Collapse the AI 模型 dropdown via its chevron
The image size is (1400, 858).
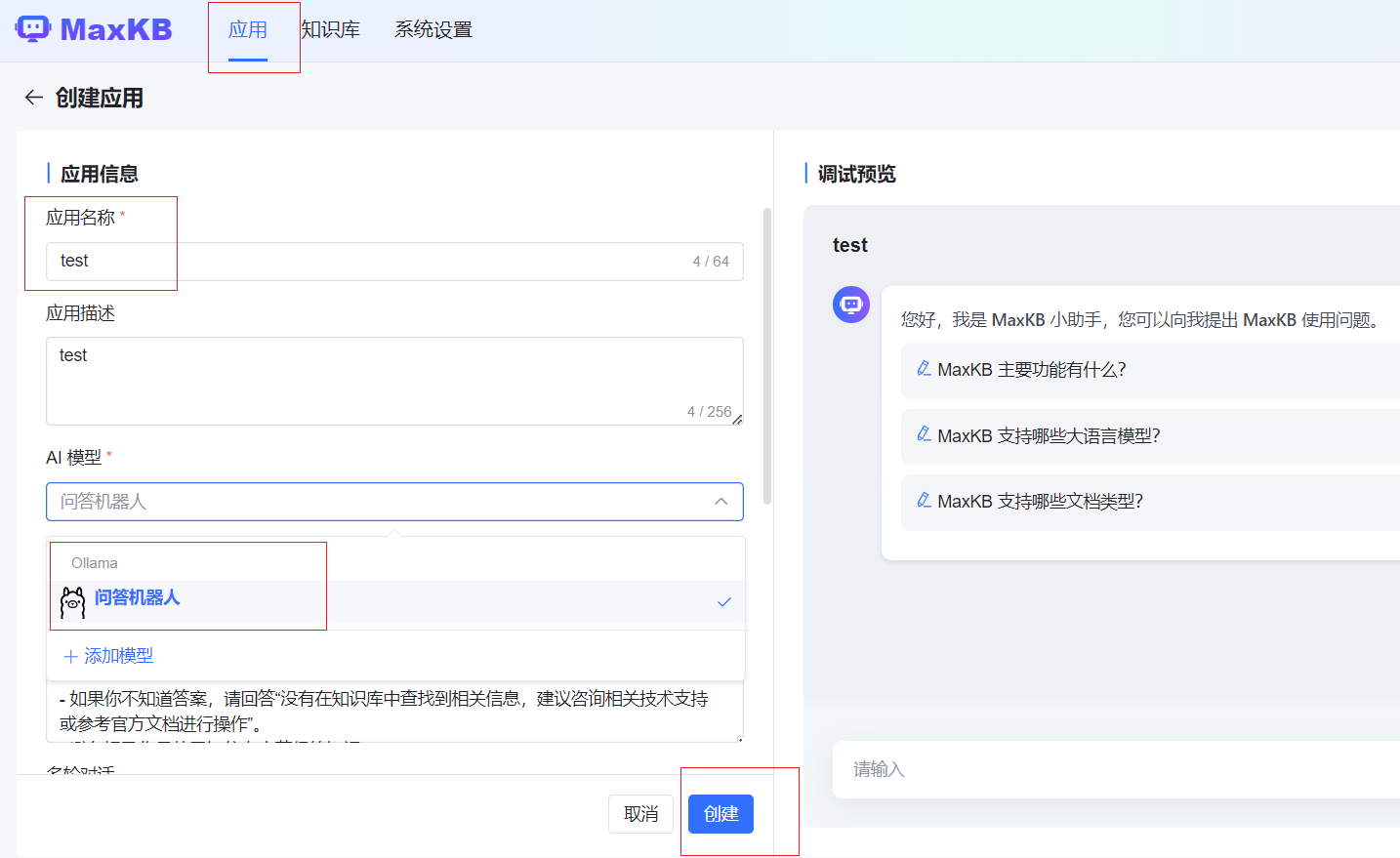pyautogui.click(x=721, y=501)
